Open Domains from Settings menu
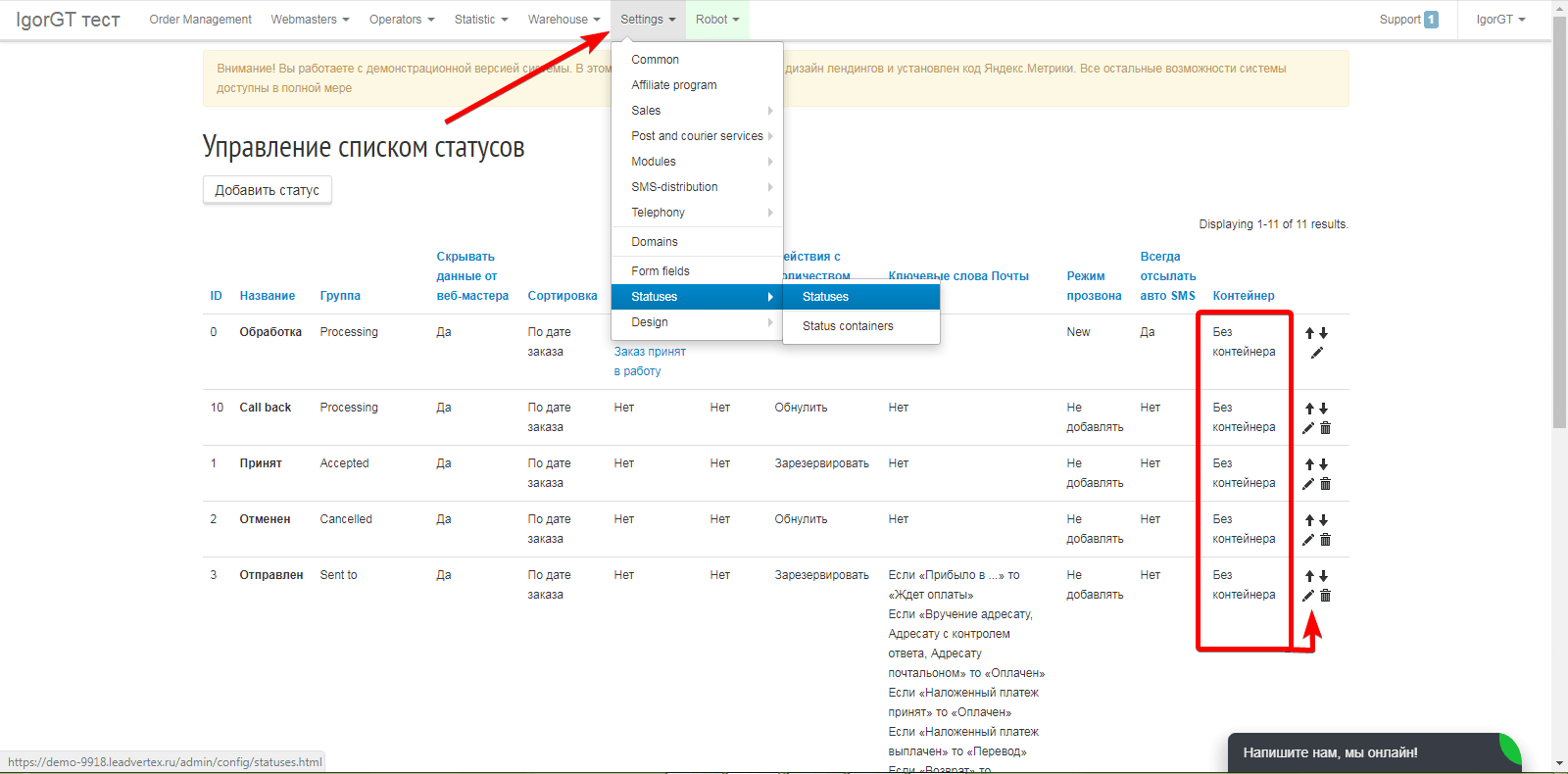This screenshot has width=1568, height=774. pyautogui.click(x=697, y=242)
